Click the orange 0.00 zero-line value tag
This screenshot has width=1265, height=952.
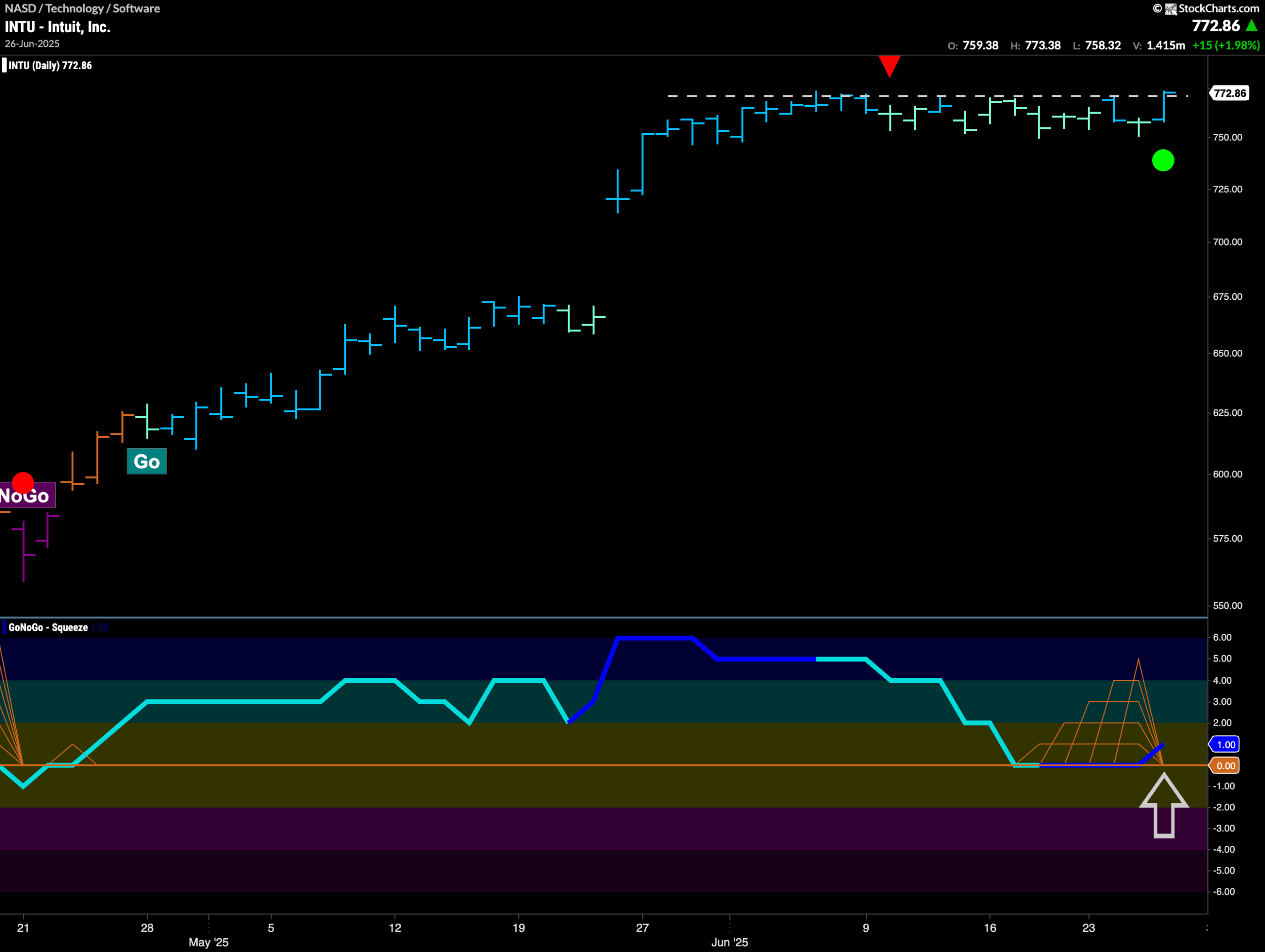pyautogui.click(x=1224, y=765)
